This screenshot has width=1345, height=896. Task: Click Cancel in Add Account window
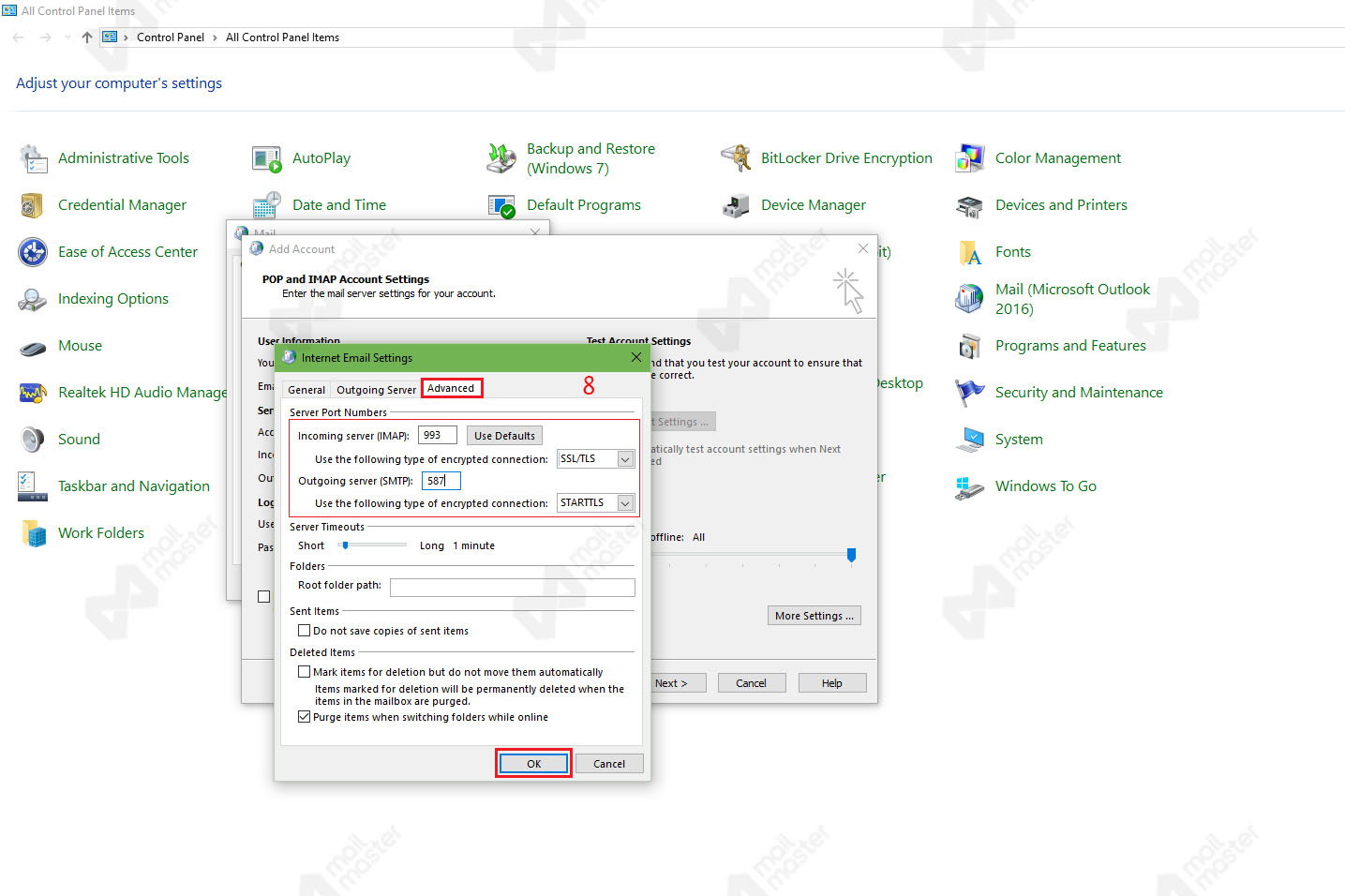click(752, 683)
